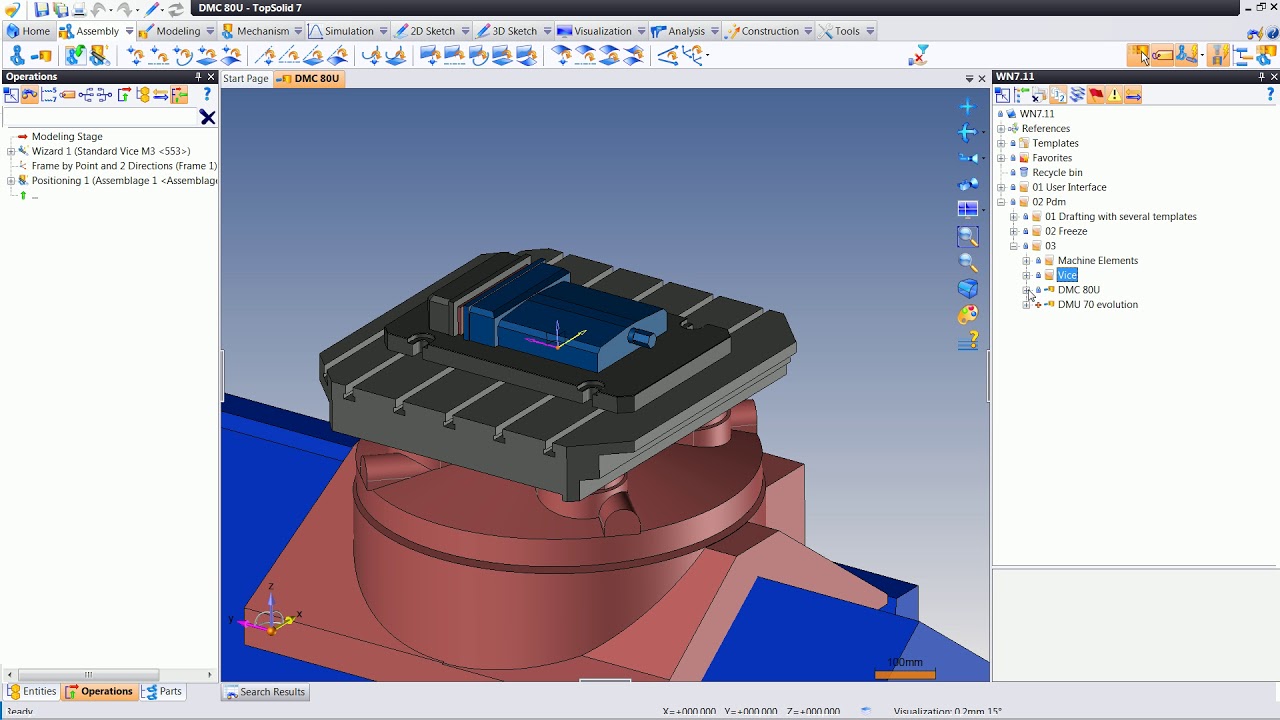
Task: Open the Operations panel help question mark
Action: click(207, 95)
